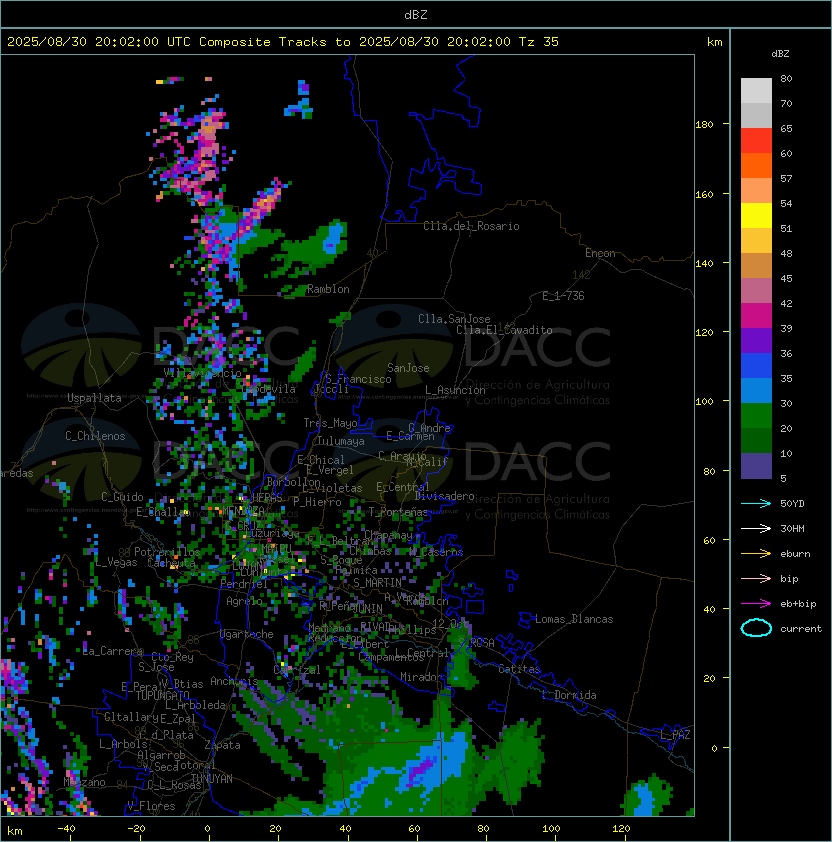Click the Encon map label
Viewport: 832px width, 842px height.
600,253
